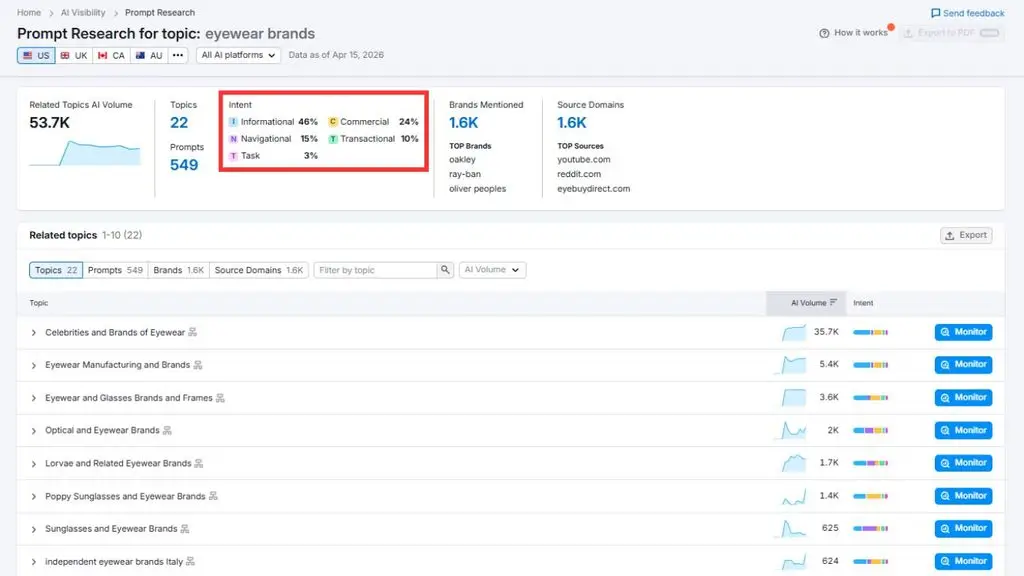Screen dimensions: 1024x576
Task: Click the Commercial intent badge icon
Action: pyautogui.click(x=332, y=122)
